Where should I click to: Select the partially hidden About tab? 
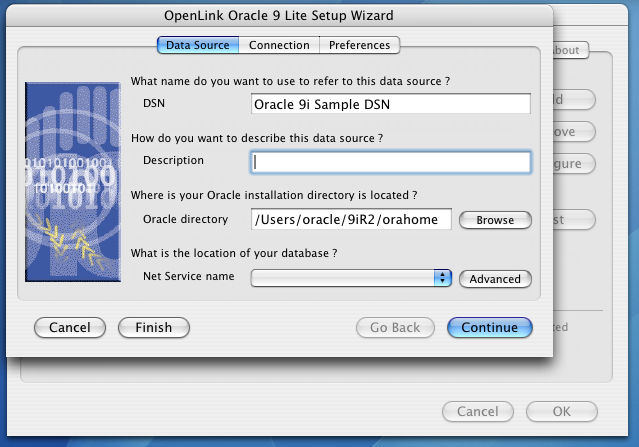(571, 50)
